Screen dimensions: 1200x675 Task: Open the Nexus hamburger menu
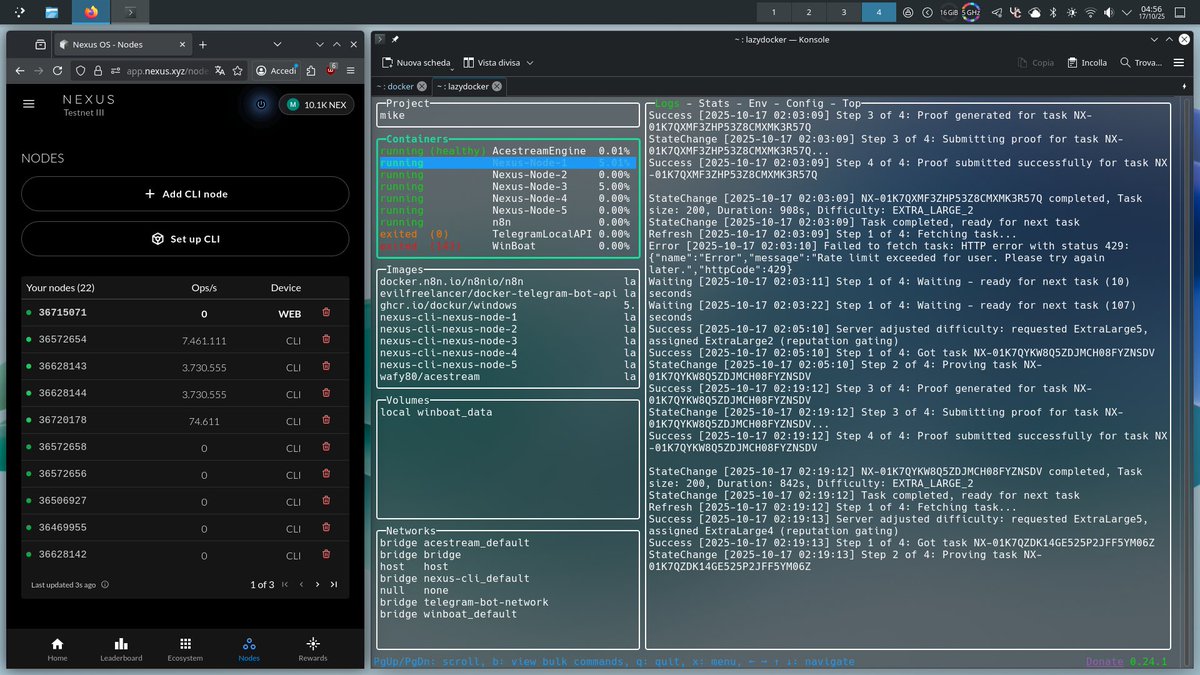point(29,104)
